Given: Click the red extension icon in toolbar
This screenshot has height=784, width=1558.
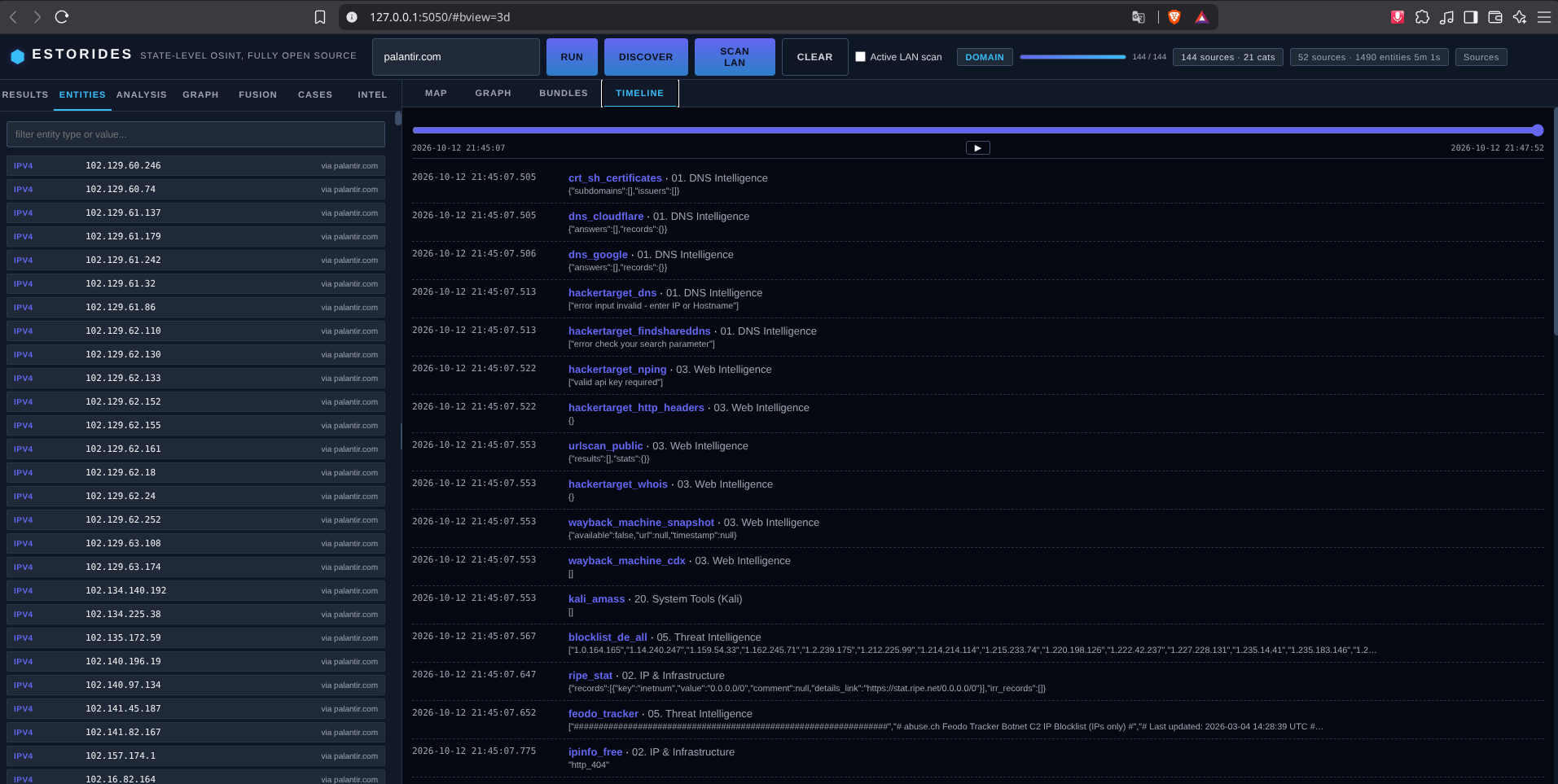Looking at the screenshot, I should click(1398, 17).
